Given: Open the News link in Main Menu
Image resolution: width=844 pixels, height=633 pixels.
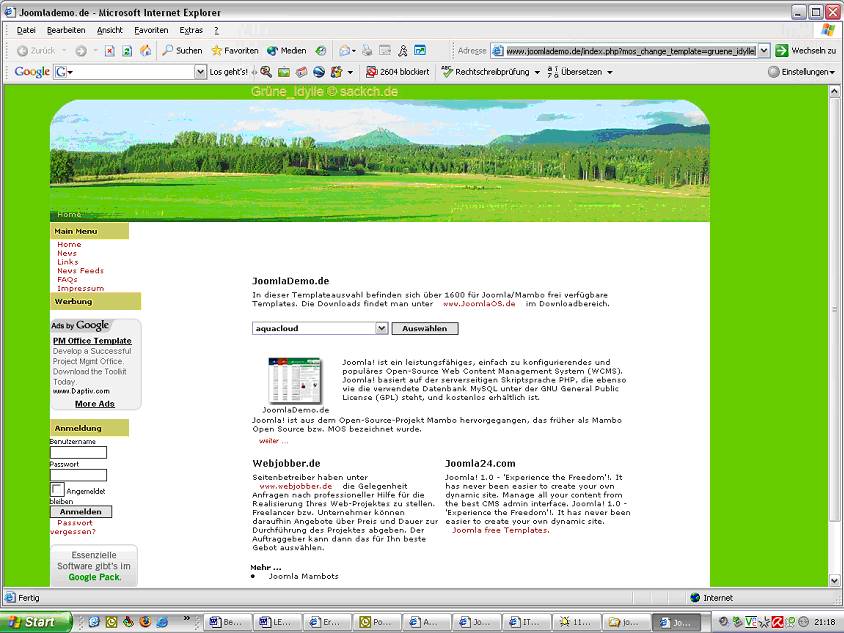Looking at the screenshot, I should click(x=67, y=253).
